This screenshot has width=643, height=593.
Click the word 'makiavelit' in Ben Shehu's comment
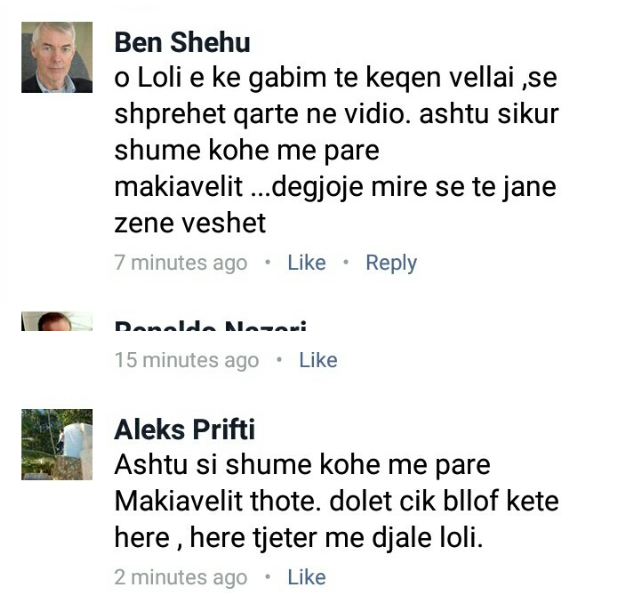[179, 187]
